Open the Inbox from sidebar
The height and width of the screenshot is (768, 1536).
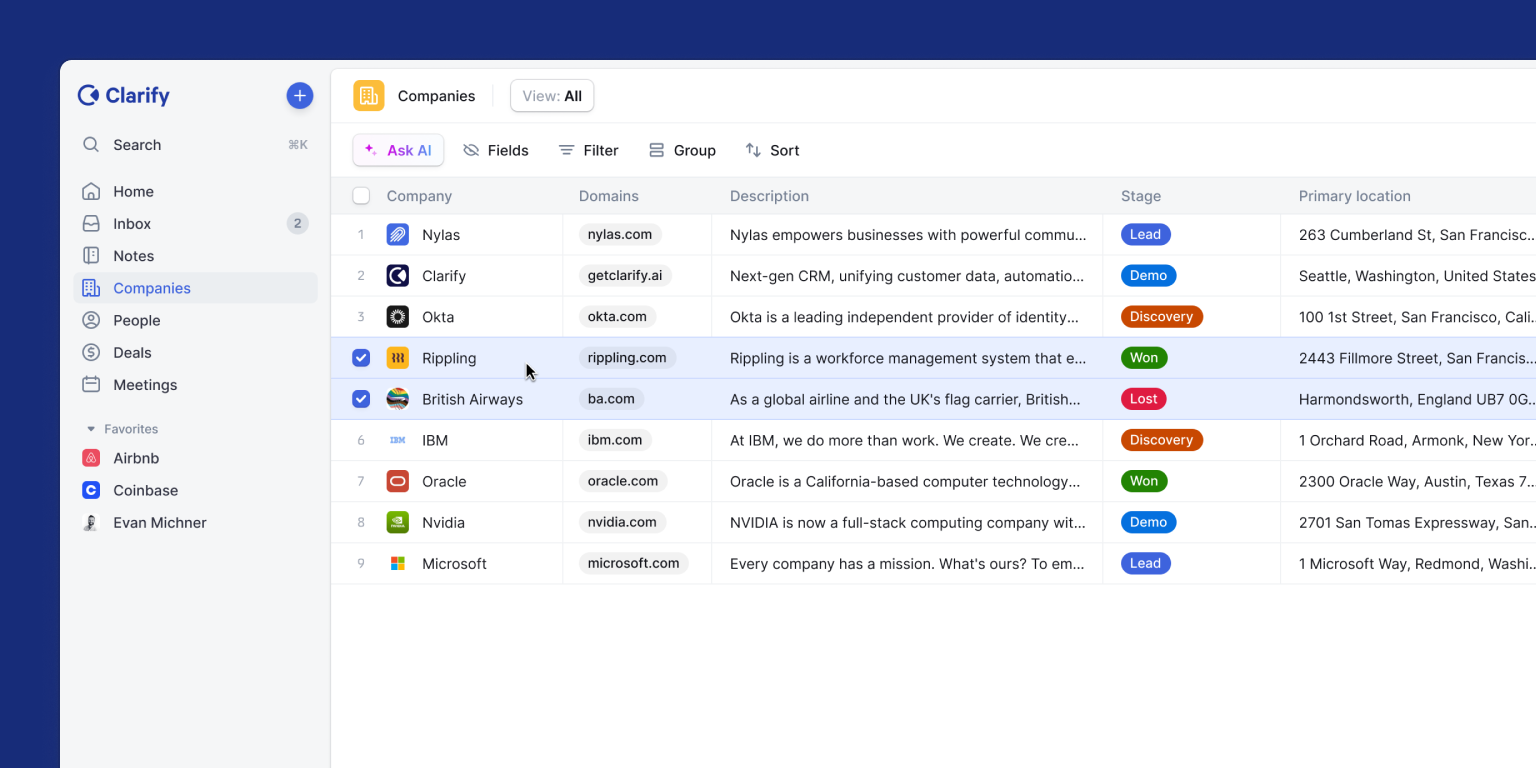(195, 224)
